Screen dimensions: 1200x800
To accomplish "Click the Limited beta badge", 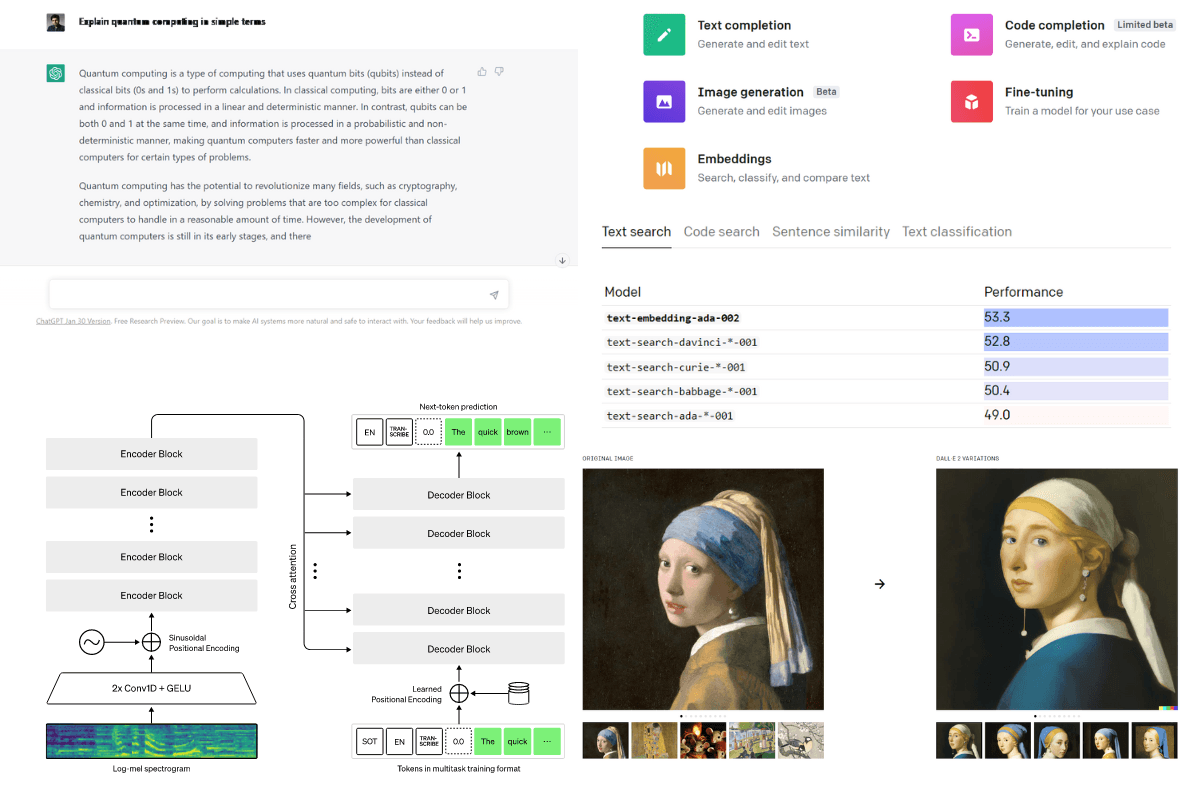I will (1143, 25).
